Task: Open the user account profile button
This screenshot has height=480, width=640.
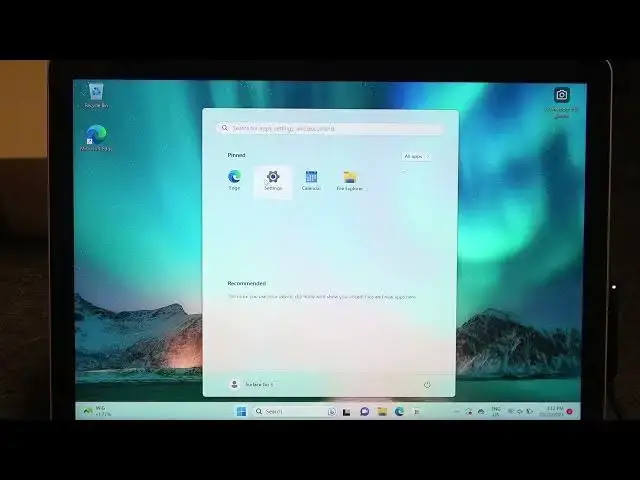Action: 251,384
